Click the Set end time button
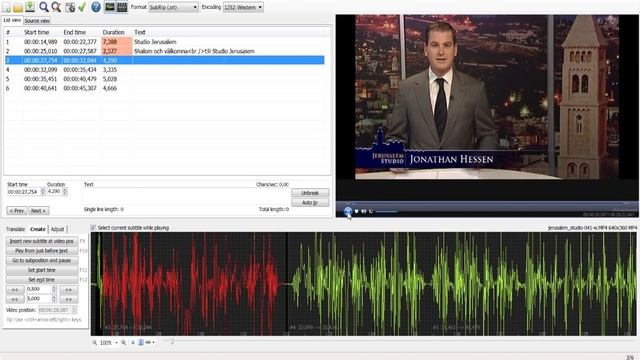Screen dimensions: 640x360 [42, 280]
